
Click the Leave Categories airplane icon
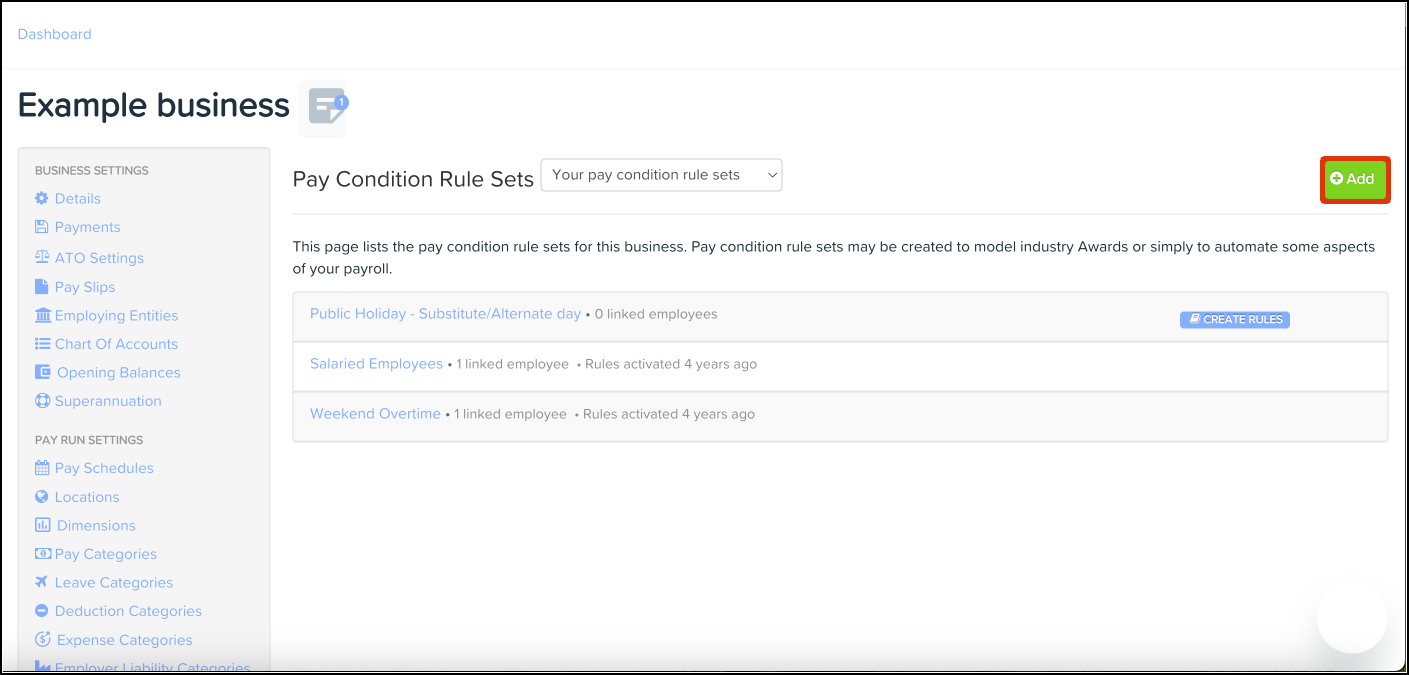pyautogui.click(x=42, y=582)
